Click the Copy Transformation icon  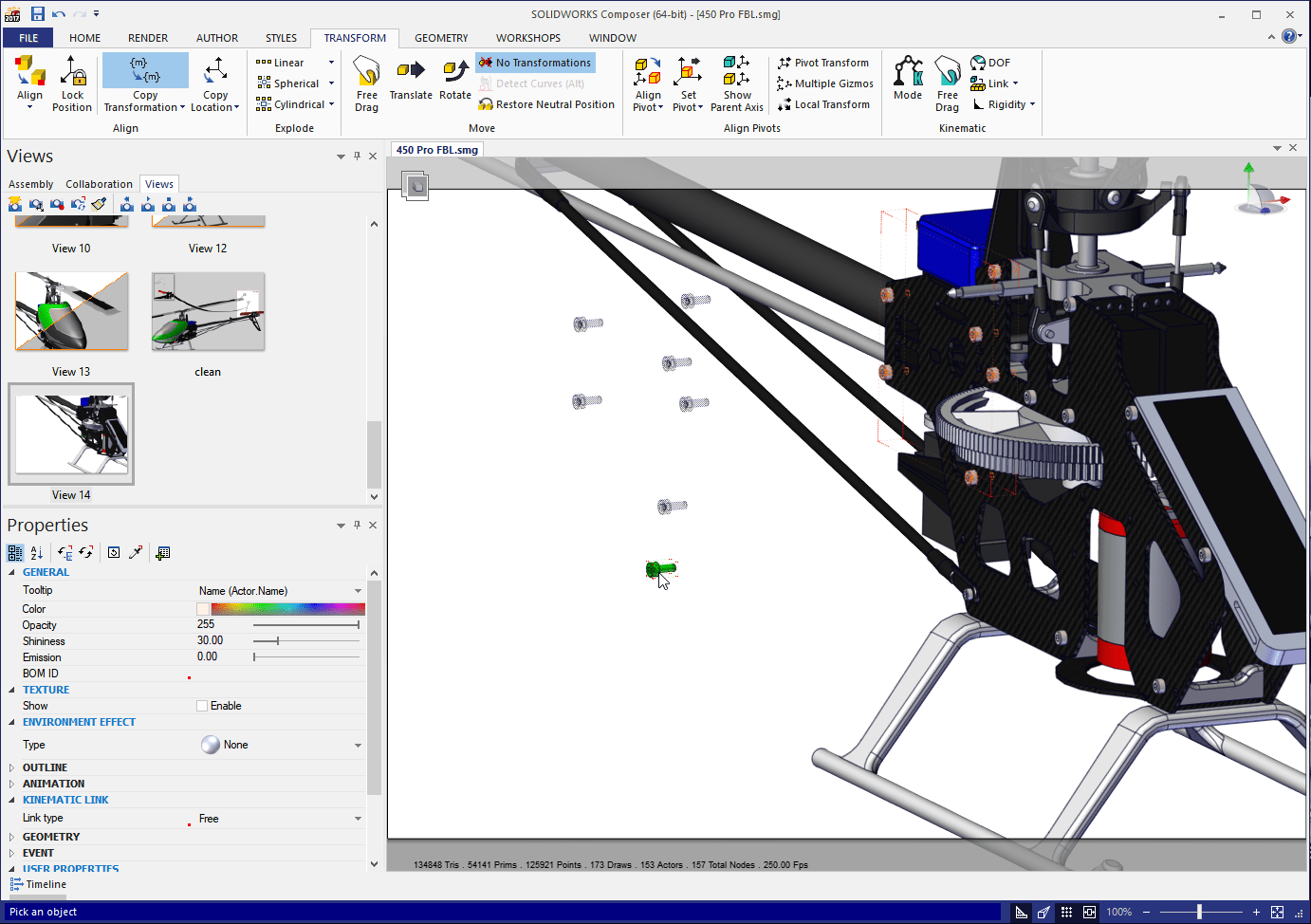(x=145, y=71)
